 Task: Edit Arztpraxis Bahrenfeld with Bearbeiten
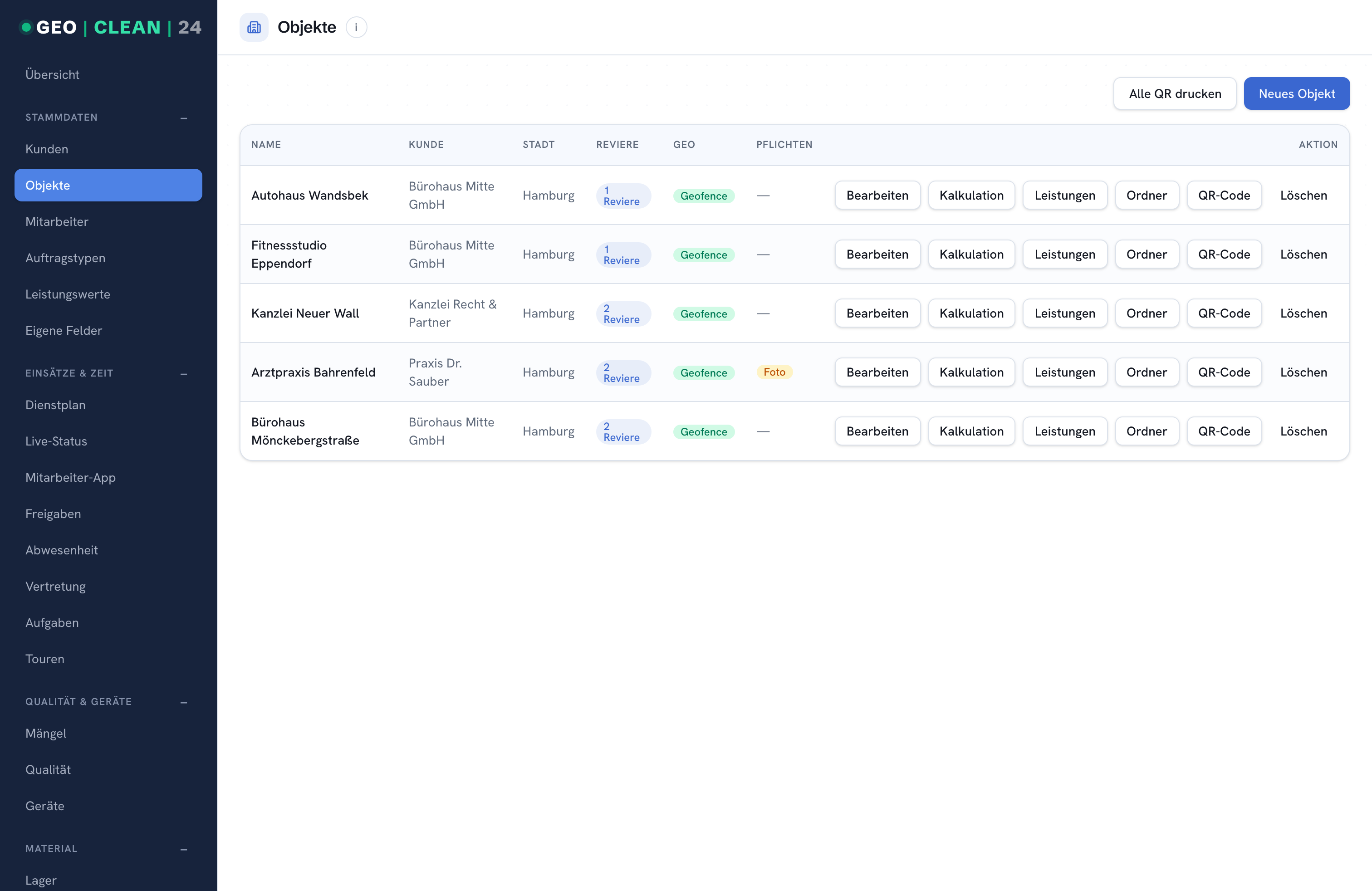pos(877,372)
